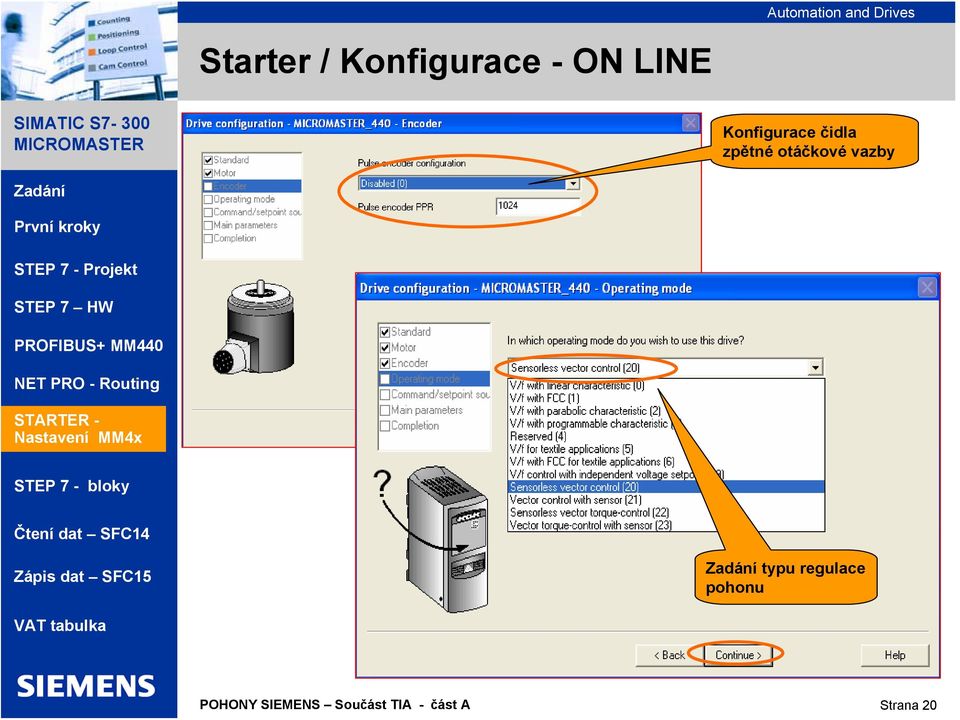
Task: Click the 'Automation and Drives' header text
Action: (x=841, y=13)
